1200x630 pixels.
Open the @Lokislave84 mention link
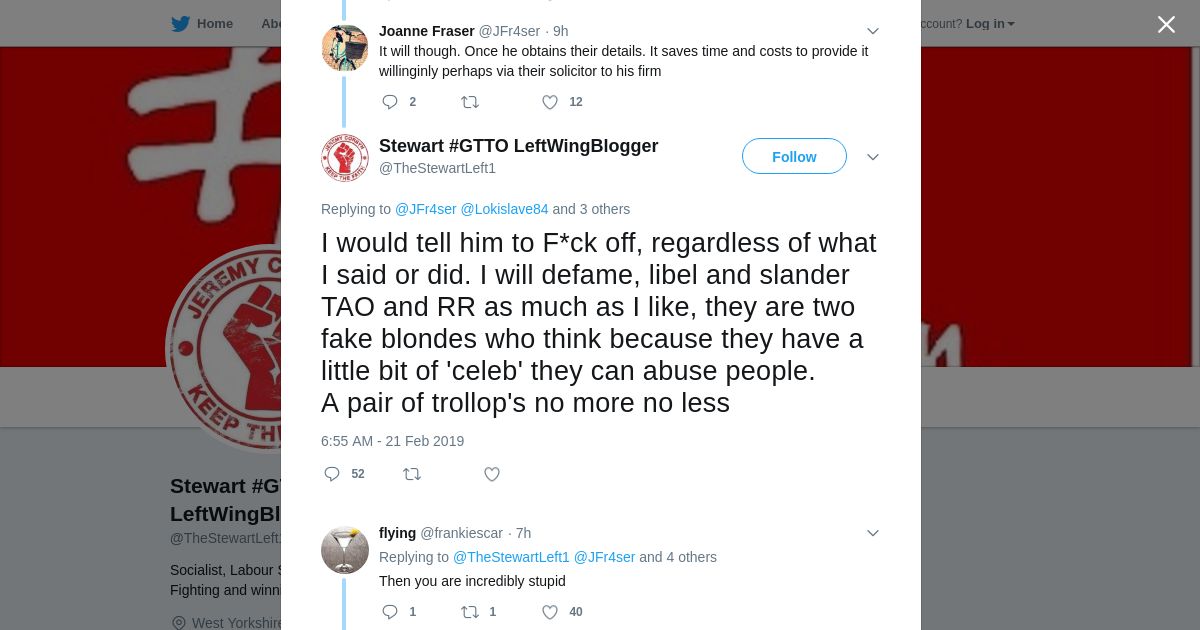click(504, 209)
